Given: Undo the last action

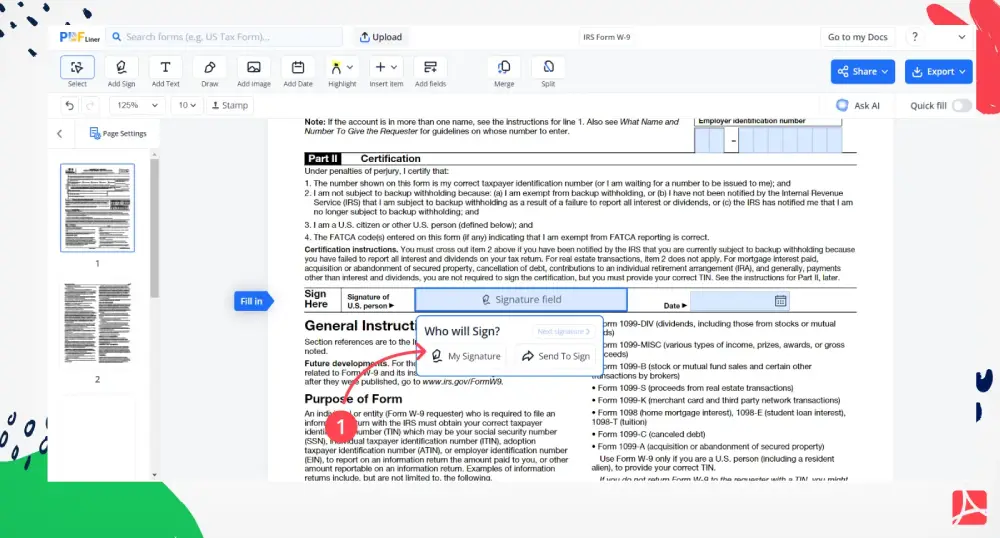Looking at the screenshot, I should click(x=70, y=105).
